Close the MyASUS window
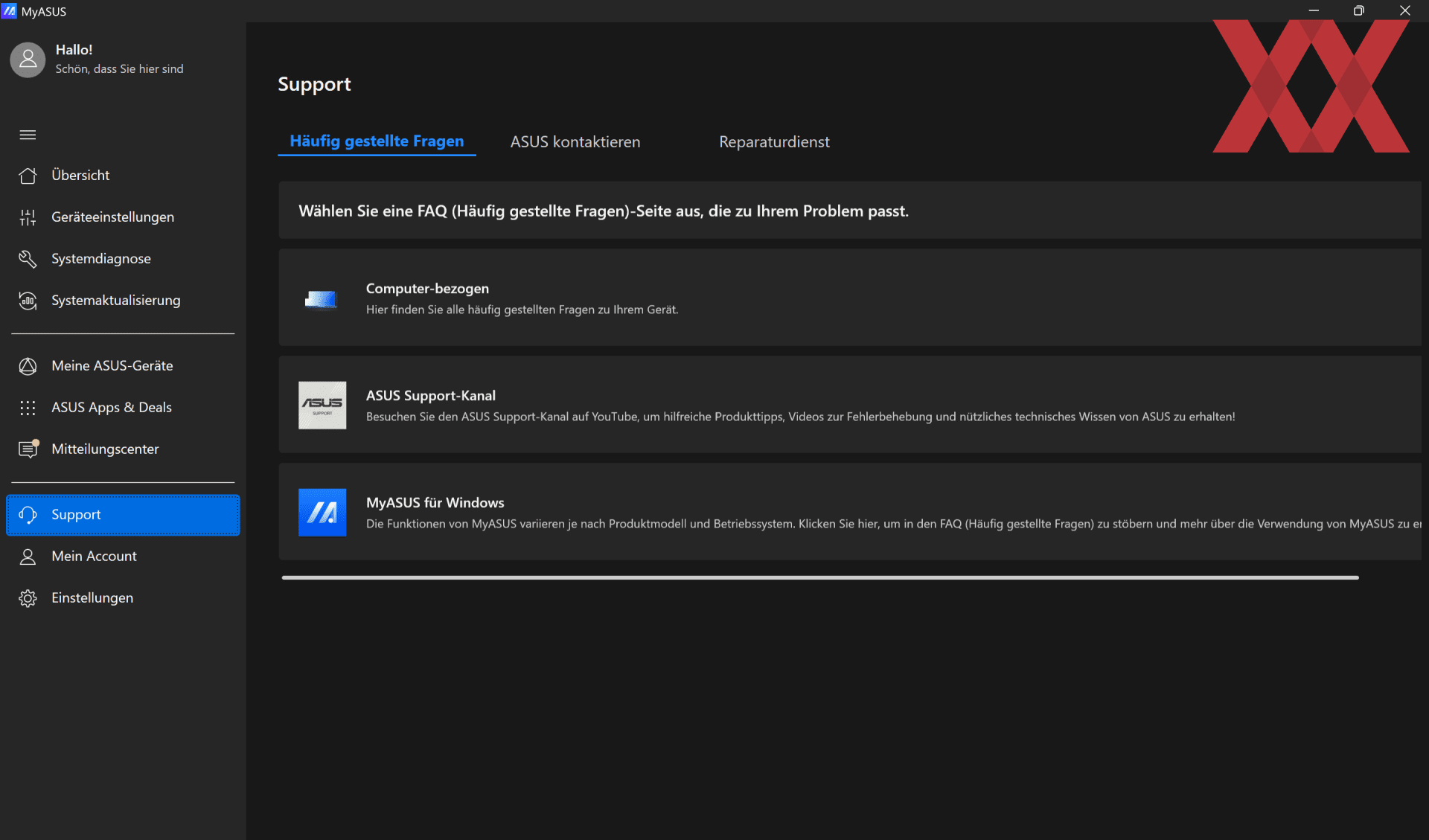Viewport: 1429px width, 840px height. point(1405,10)
